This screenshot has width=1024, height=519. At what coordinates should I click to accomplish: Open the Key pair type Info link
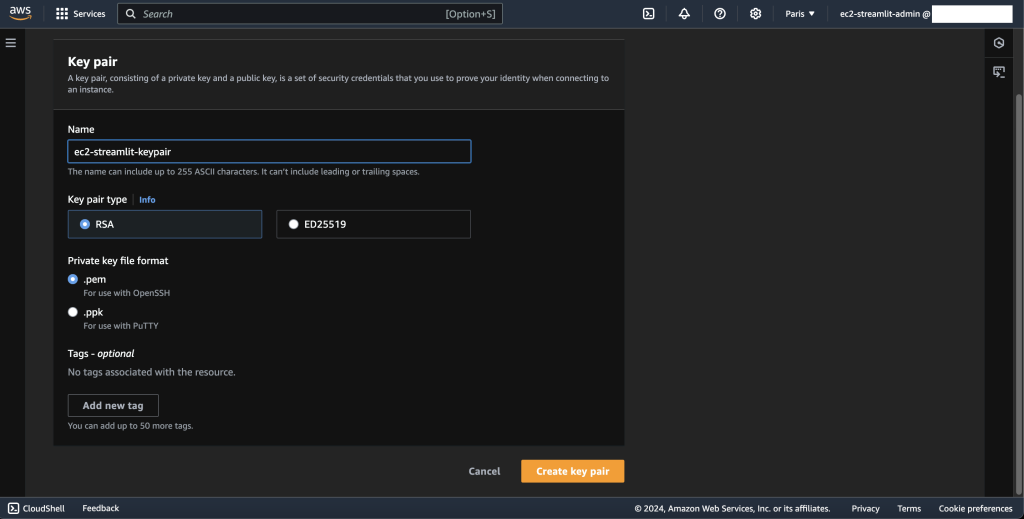tap(147, 200)
